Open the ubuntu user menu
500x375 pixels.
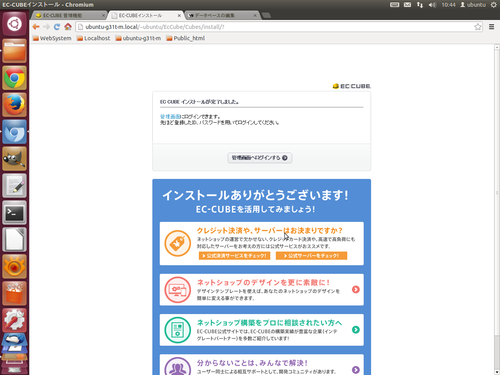click(473, 5)
